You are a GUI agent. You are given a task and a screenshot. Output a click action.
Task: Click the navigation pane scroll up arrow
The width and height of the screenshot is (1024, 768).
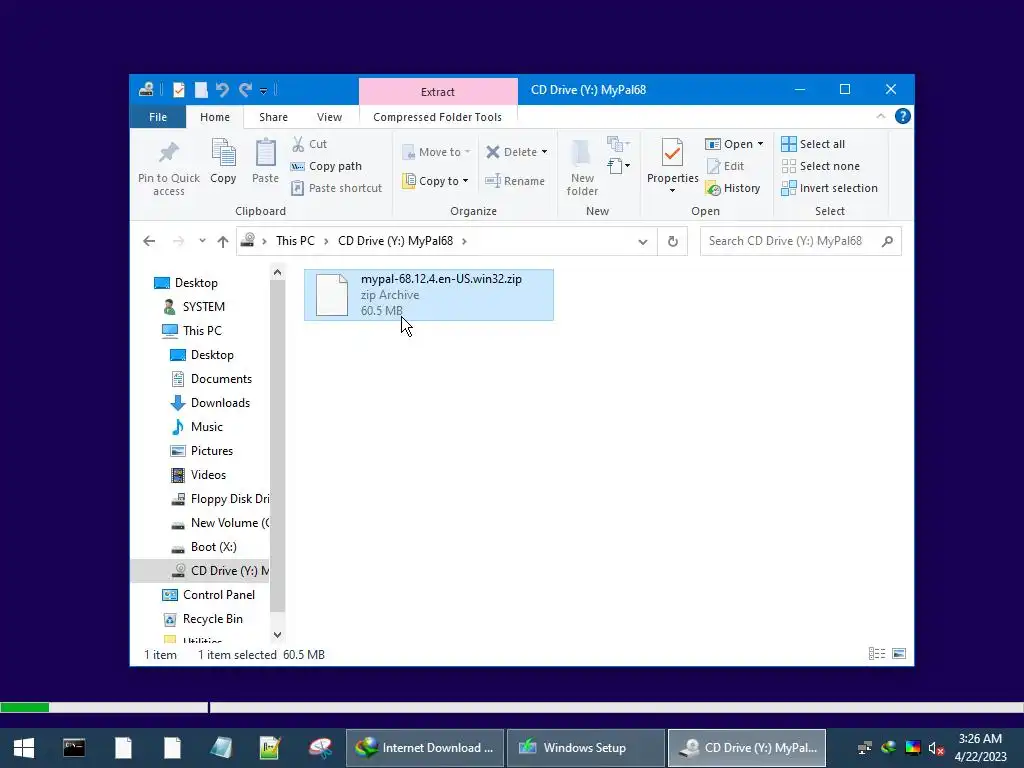click(278, 272)
